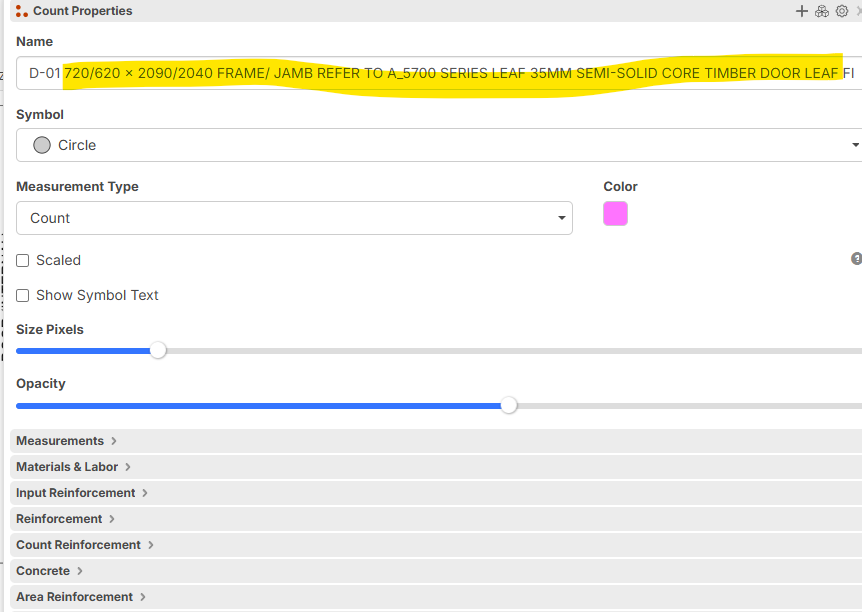Open the Symbol dropdown showing Circle
This screenshot has height=612, width=862.
439,145
